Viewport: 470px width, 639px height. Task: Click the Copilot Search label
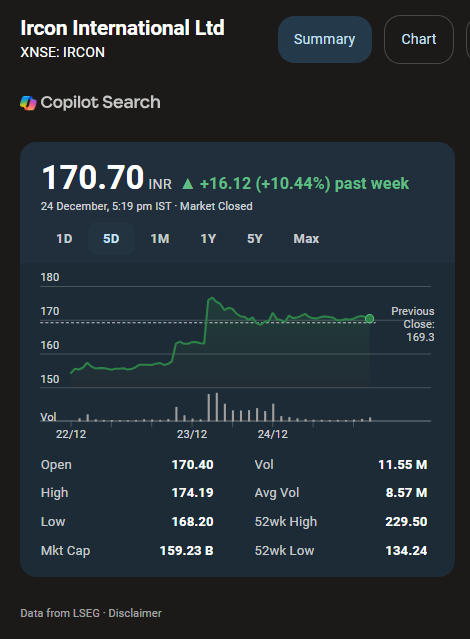100,102
